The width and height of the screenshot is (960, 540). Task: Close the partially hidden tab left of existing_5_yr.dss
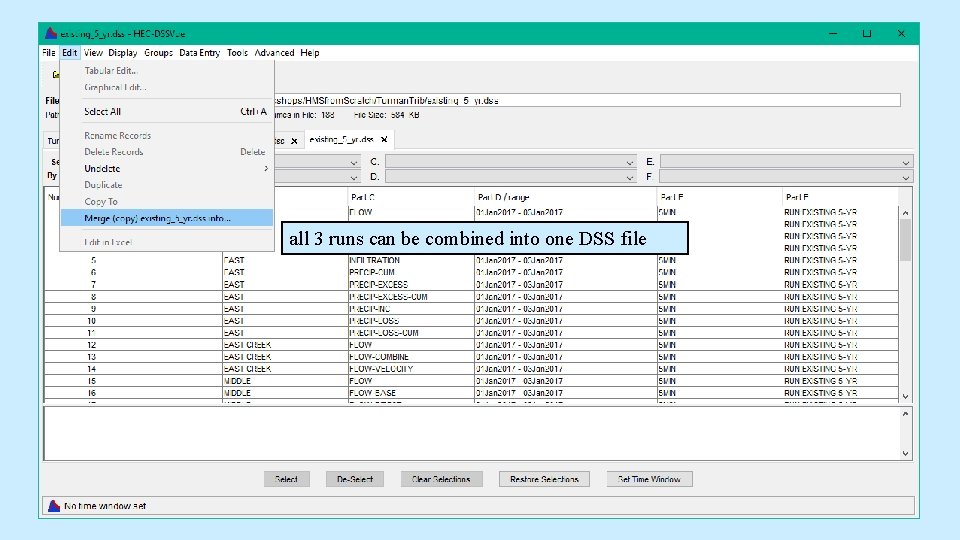294,141
